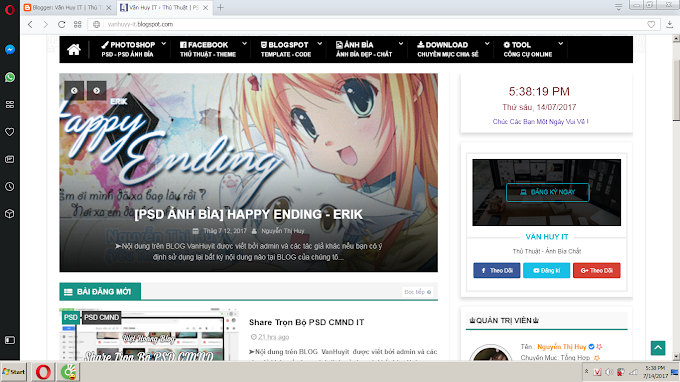Expand the BLOGSPOT dropdown chevron

tap(320, 44)
